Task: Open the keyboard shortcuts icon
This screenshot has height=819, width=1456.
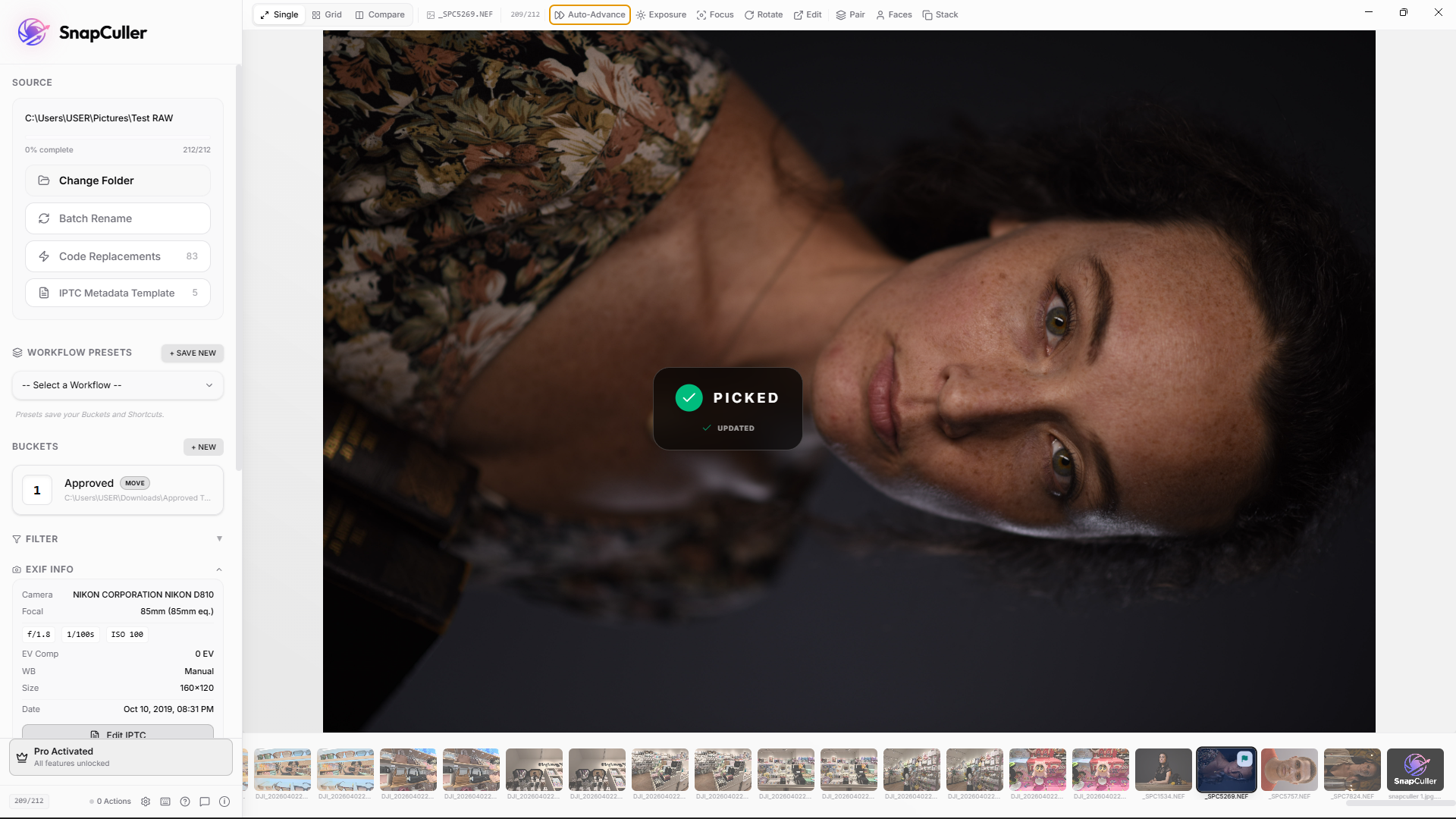Action: pyautogui.click(x=165, y=802)
